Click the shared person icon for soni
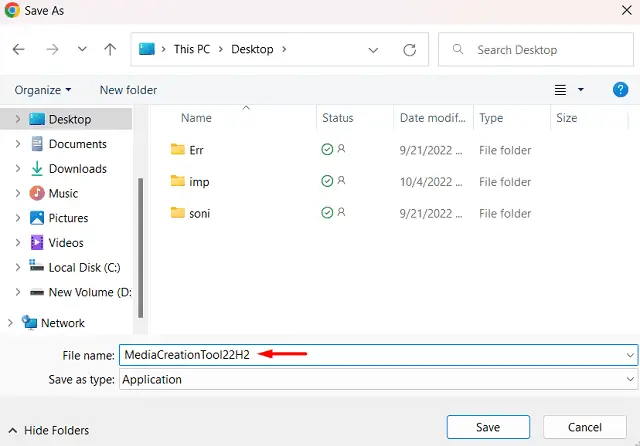 [x=341, y=212]
